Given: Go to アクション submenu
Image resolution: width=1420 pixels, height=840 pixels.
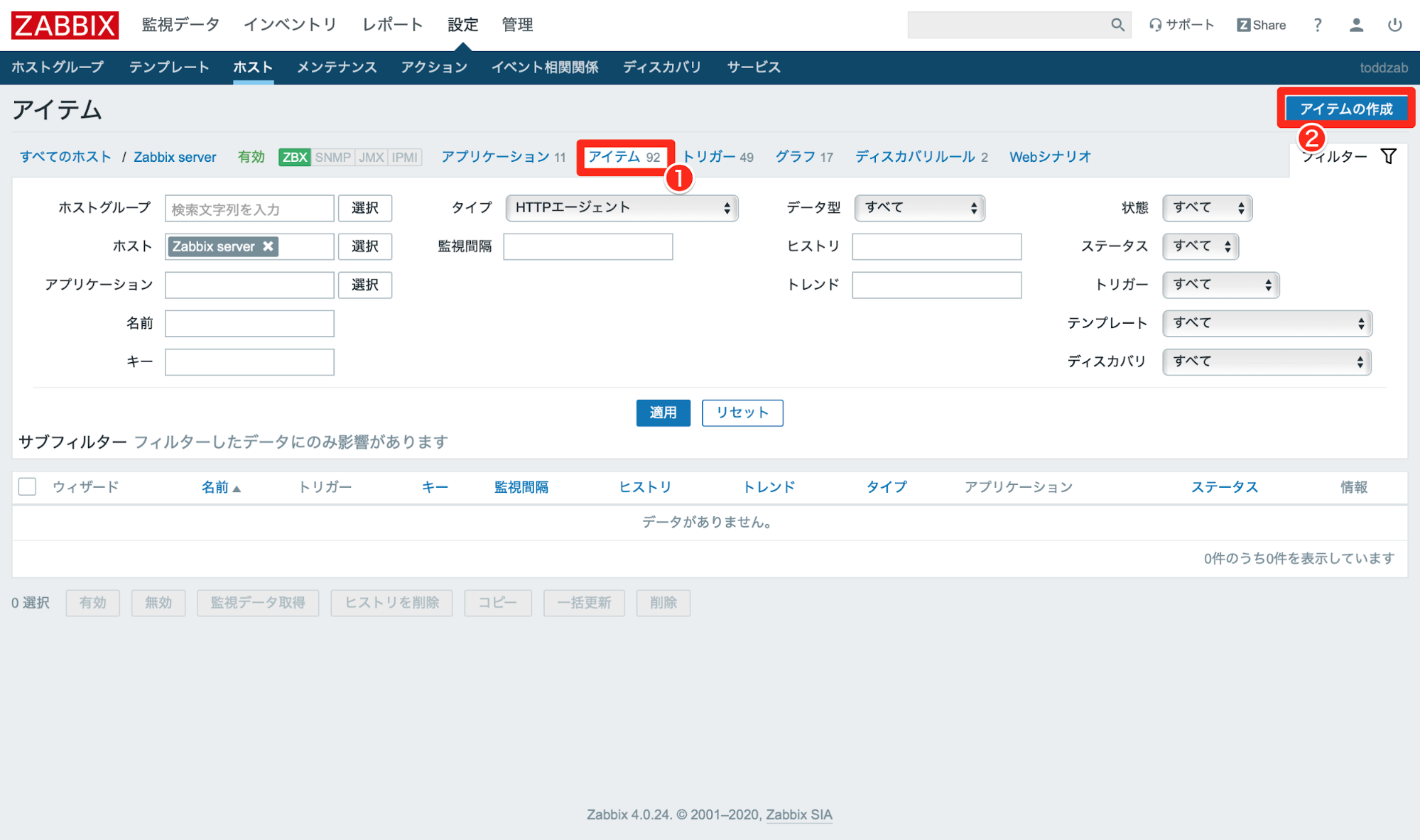Looking at the screenshot, I should click(x=434, y=67).
